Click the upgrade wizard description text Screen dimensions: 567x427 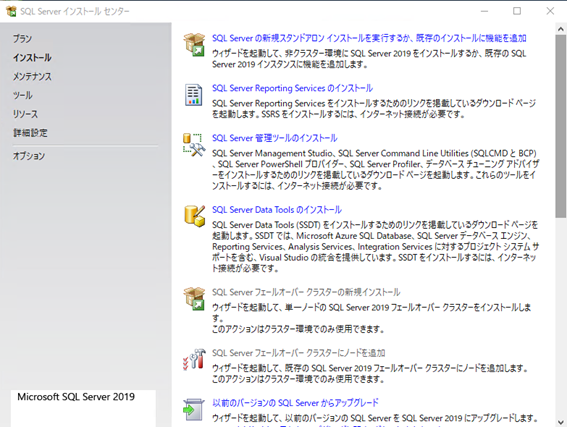pos(375,418)
